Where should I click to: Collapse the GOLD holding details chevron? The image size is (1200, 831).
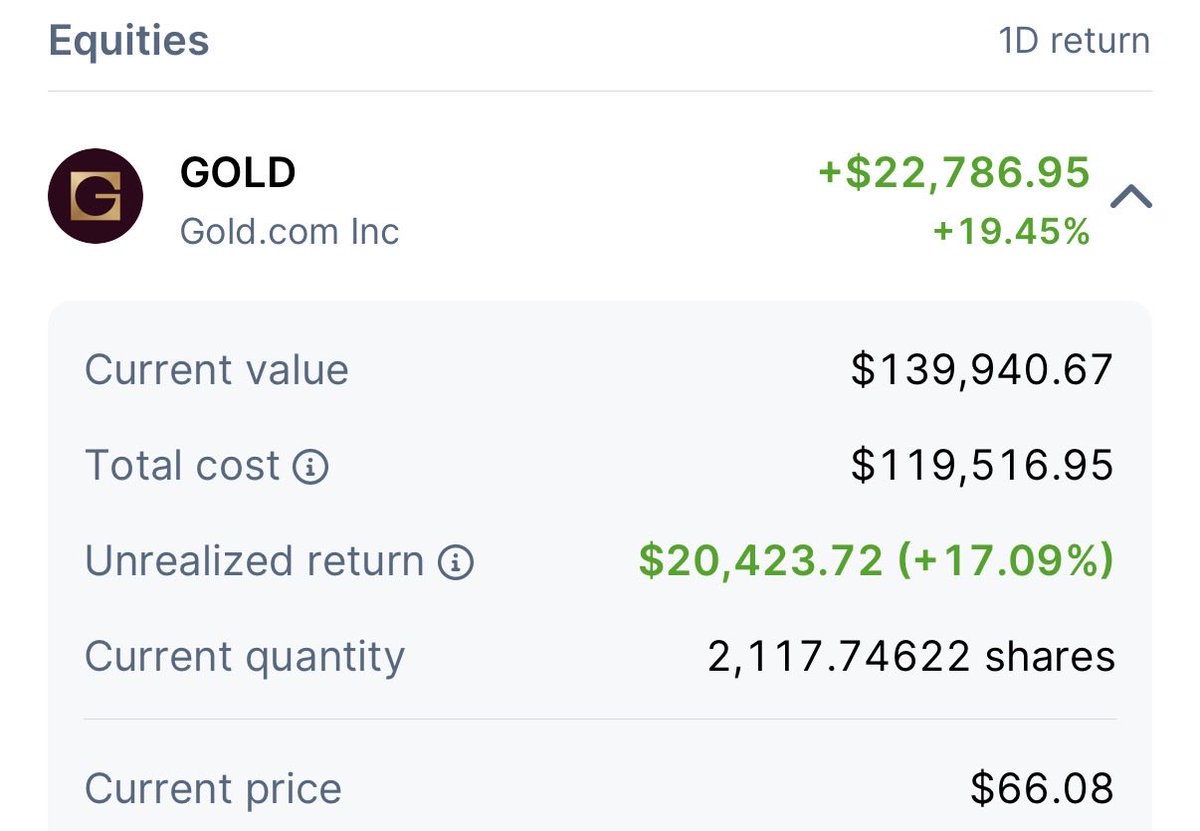[1132, 198]
